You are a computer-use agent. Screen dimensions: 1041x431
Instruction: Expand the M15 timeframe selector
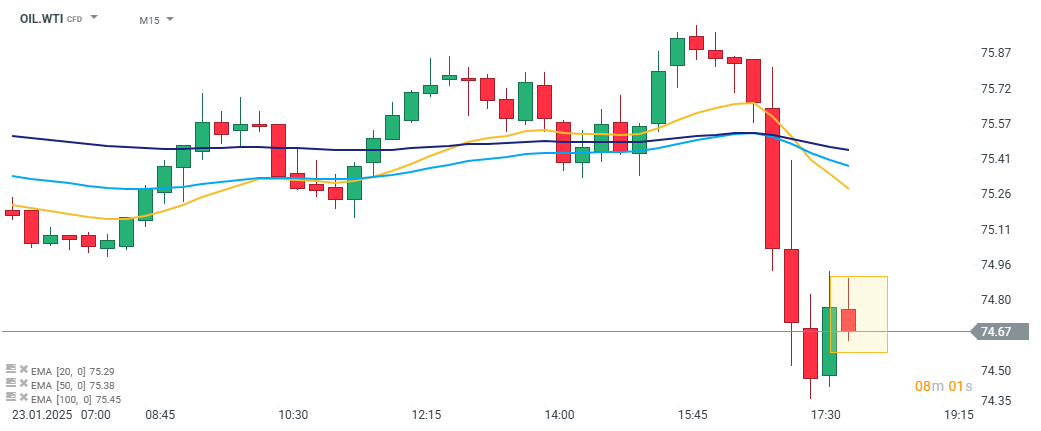click(169, 19)
